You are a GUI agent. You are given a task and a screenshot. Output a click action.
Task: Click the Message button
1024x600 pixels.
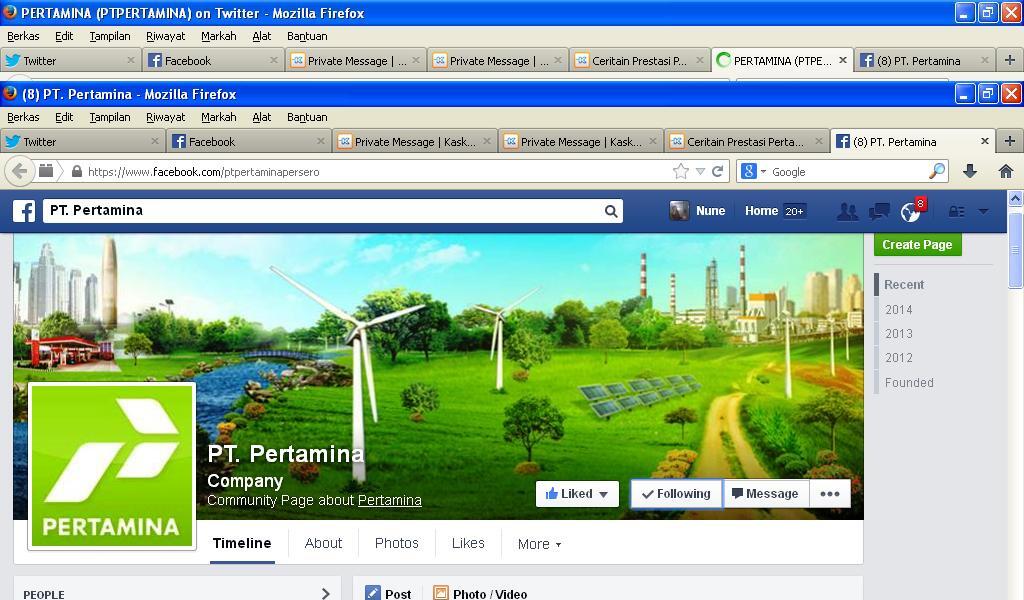[765, 494]
